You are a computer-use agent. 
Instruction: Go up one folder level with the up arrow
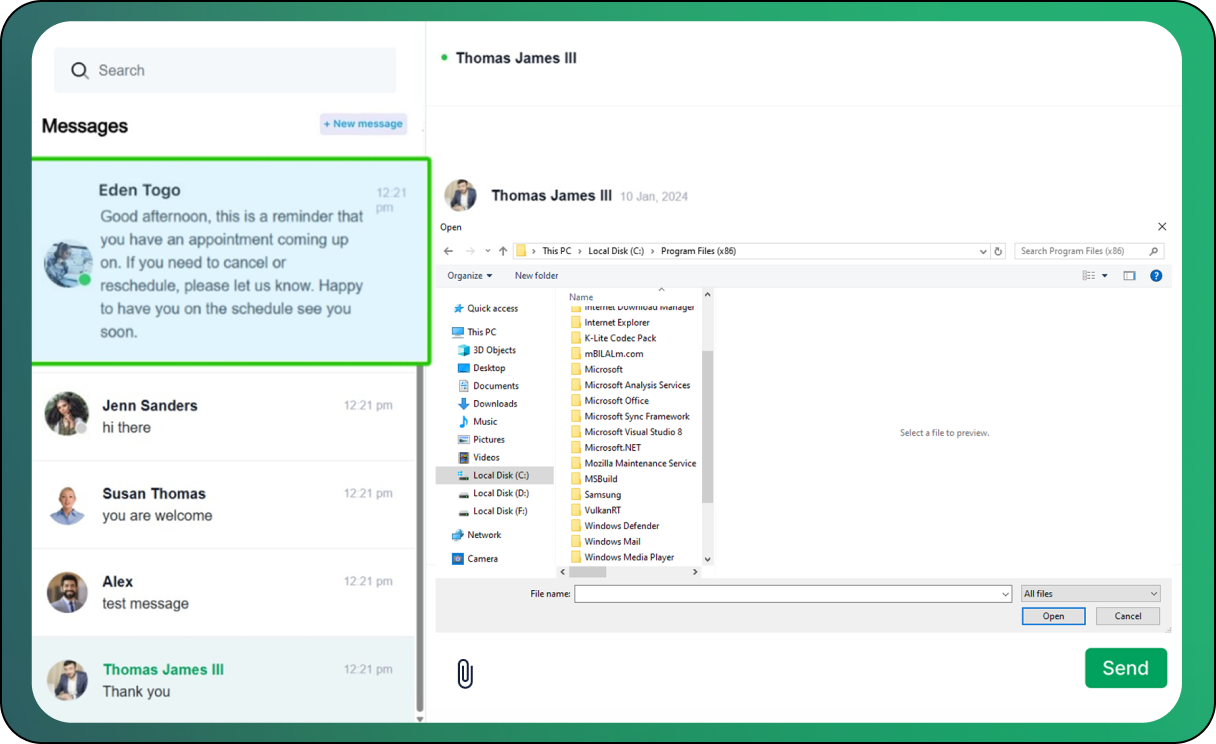click(x=503, y=251)
